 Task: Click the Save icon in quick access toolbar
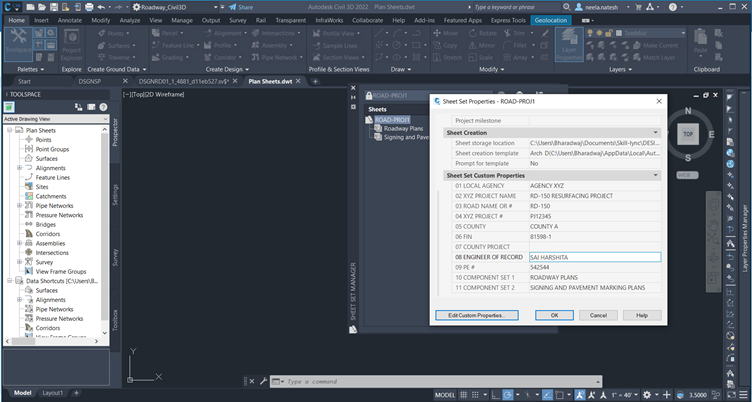(x=54, y=7)
